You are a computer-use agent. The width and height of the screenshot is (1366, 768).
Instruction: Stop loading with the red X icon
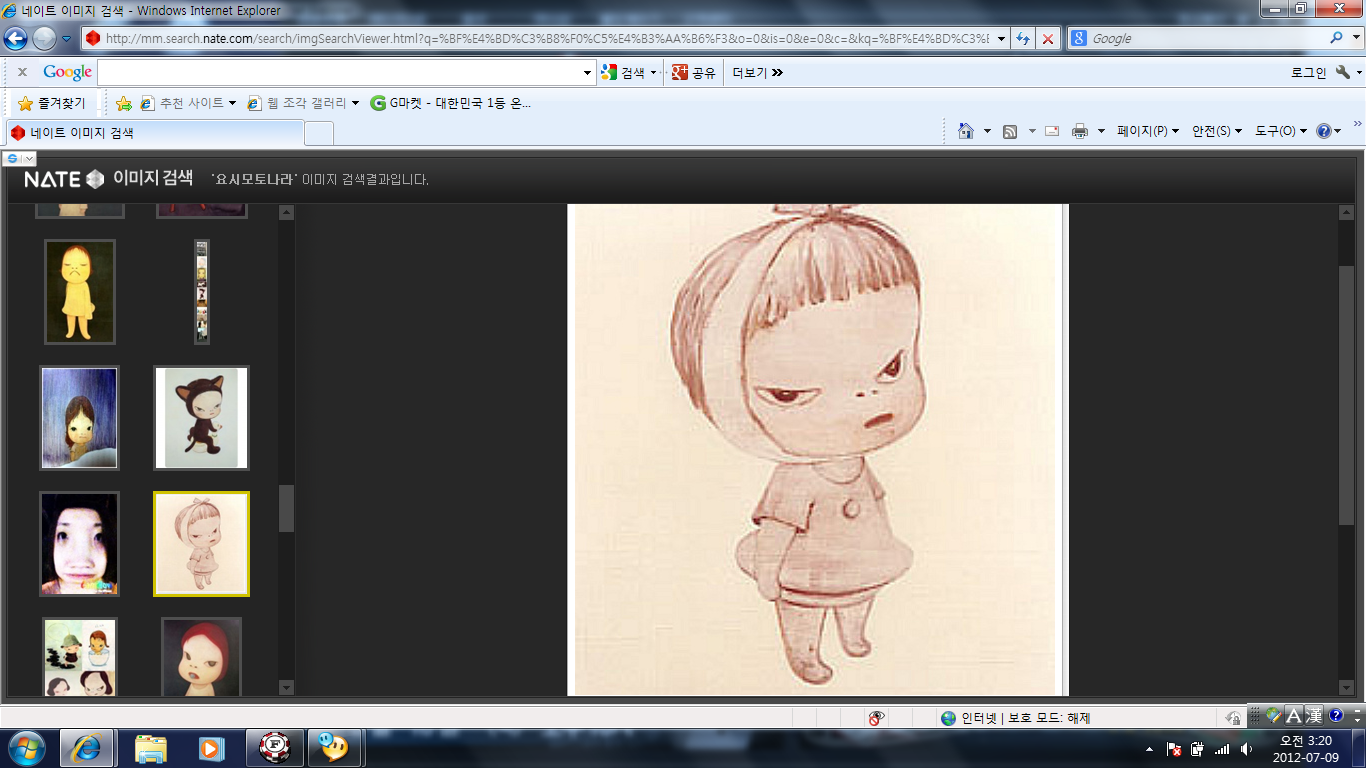click(x=1047, y=38)
